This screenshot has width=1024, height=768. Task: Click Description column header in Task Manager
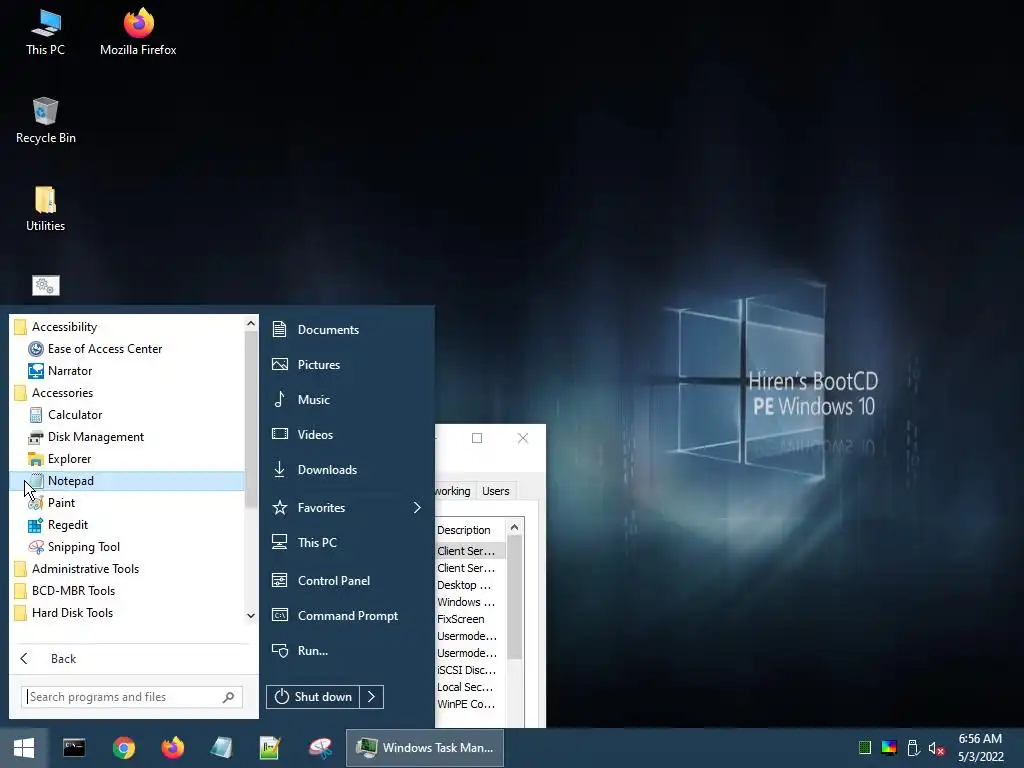coord(464,530)
